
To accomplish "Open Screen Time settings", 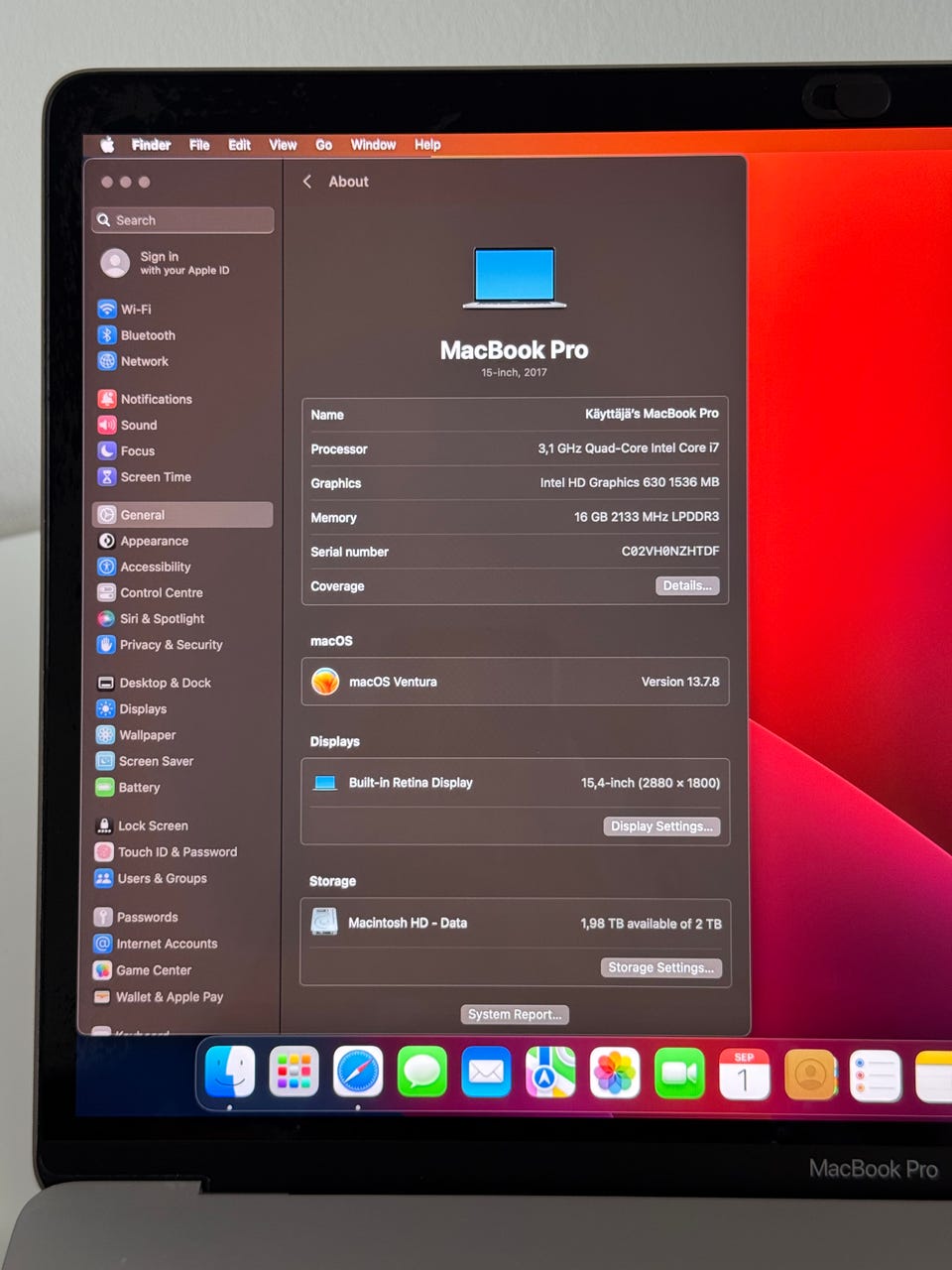I will [145, 477].
